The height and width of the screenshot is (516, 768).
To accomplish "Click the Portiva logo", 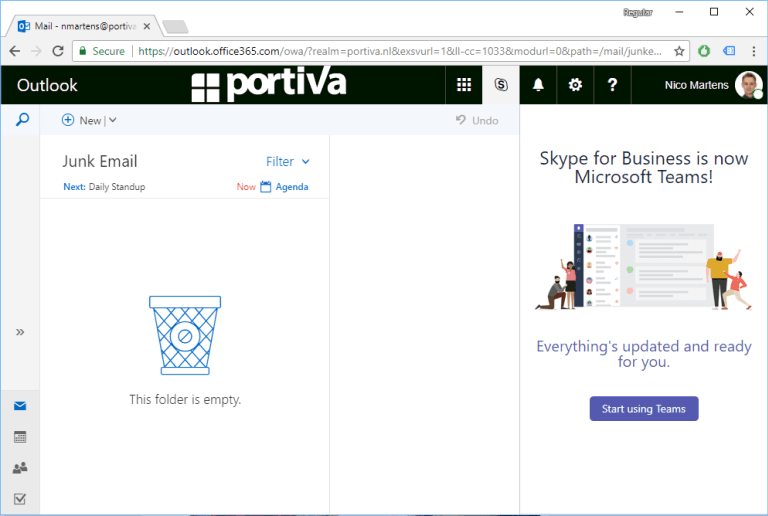I will [x=268, y=84].
